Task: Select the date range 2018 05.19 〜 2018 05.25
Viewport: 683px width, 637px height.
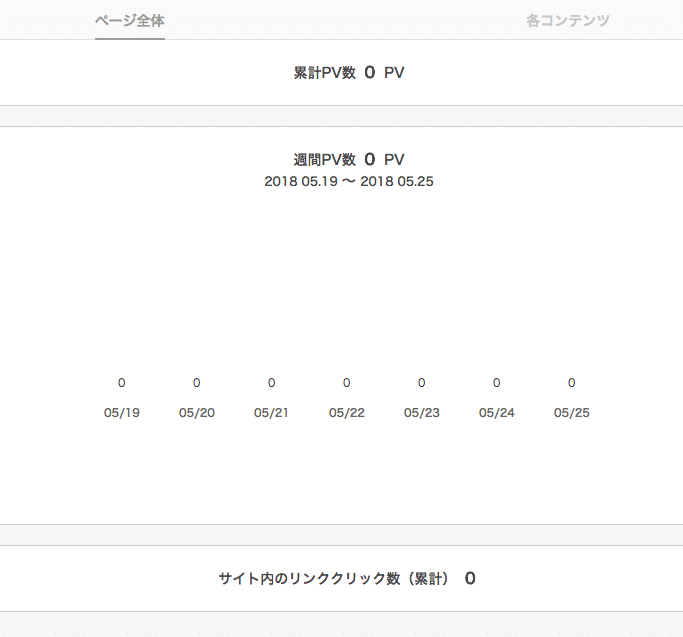Action: point(349,181)
